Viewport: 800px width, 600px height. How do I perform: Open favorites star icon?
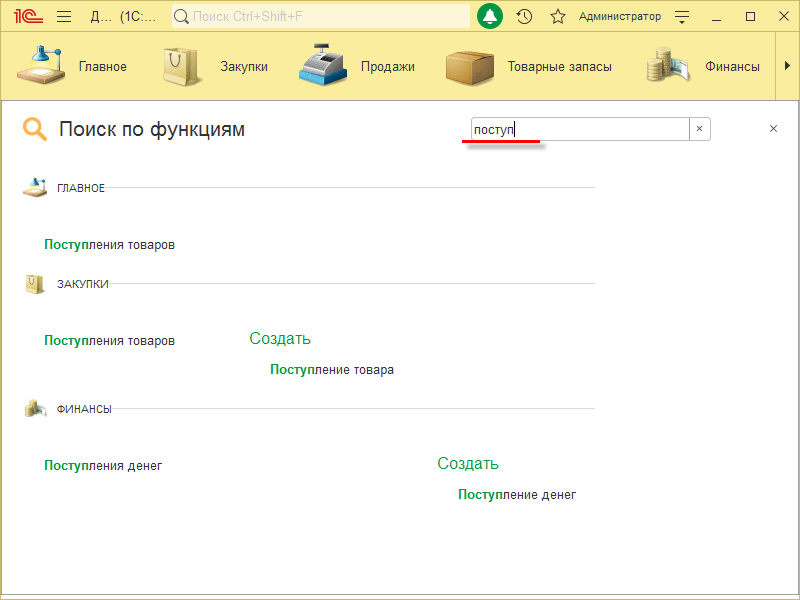point(558,16)
